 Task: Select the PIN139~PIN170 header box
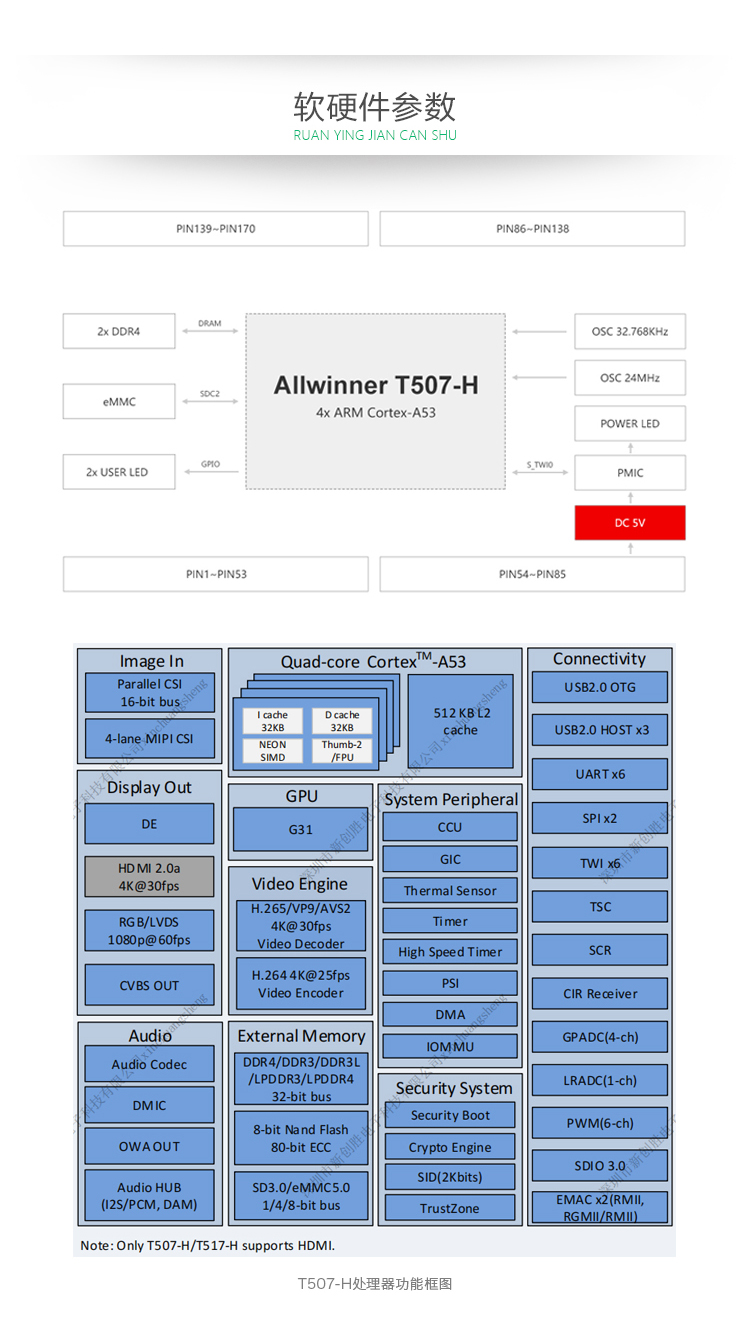(x=215, y=228)
